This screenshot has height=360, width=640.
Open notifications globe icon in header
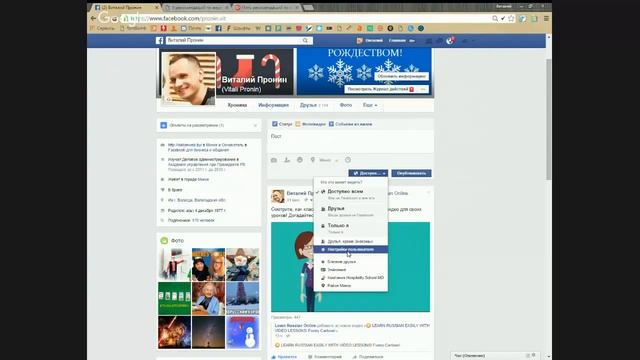pos(450,40)
